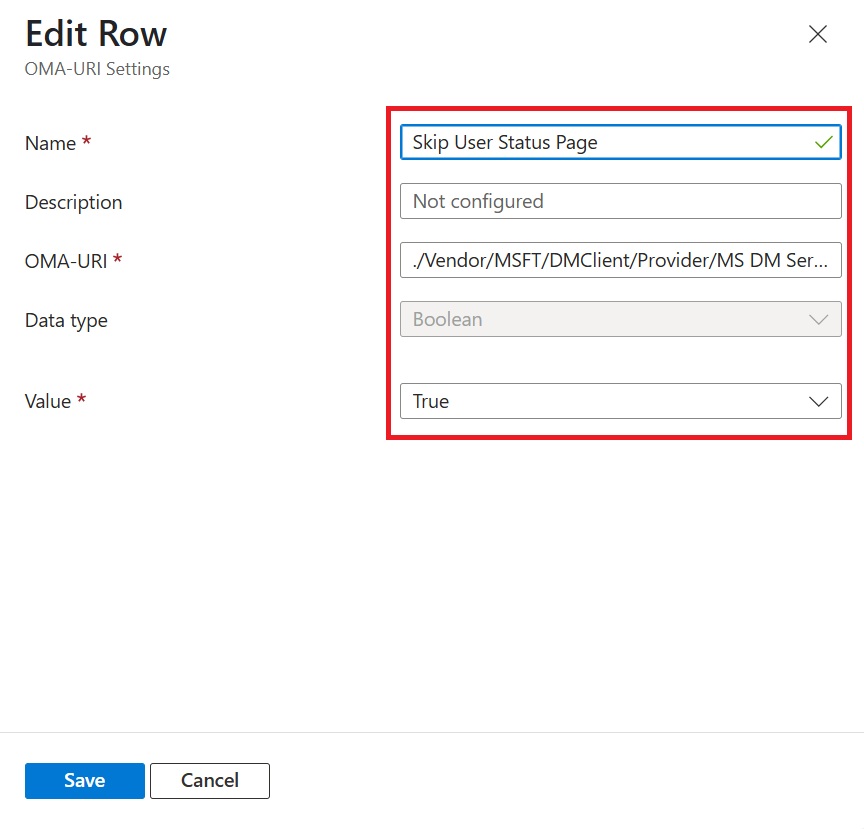Click the green checkmark next to Name
This screenshot has width=864, height=829.
point(822,142)
